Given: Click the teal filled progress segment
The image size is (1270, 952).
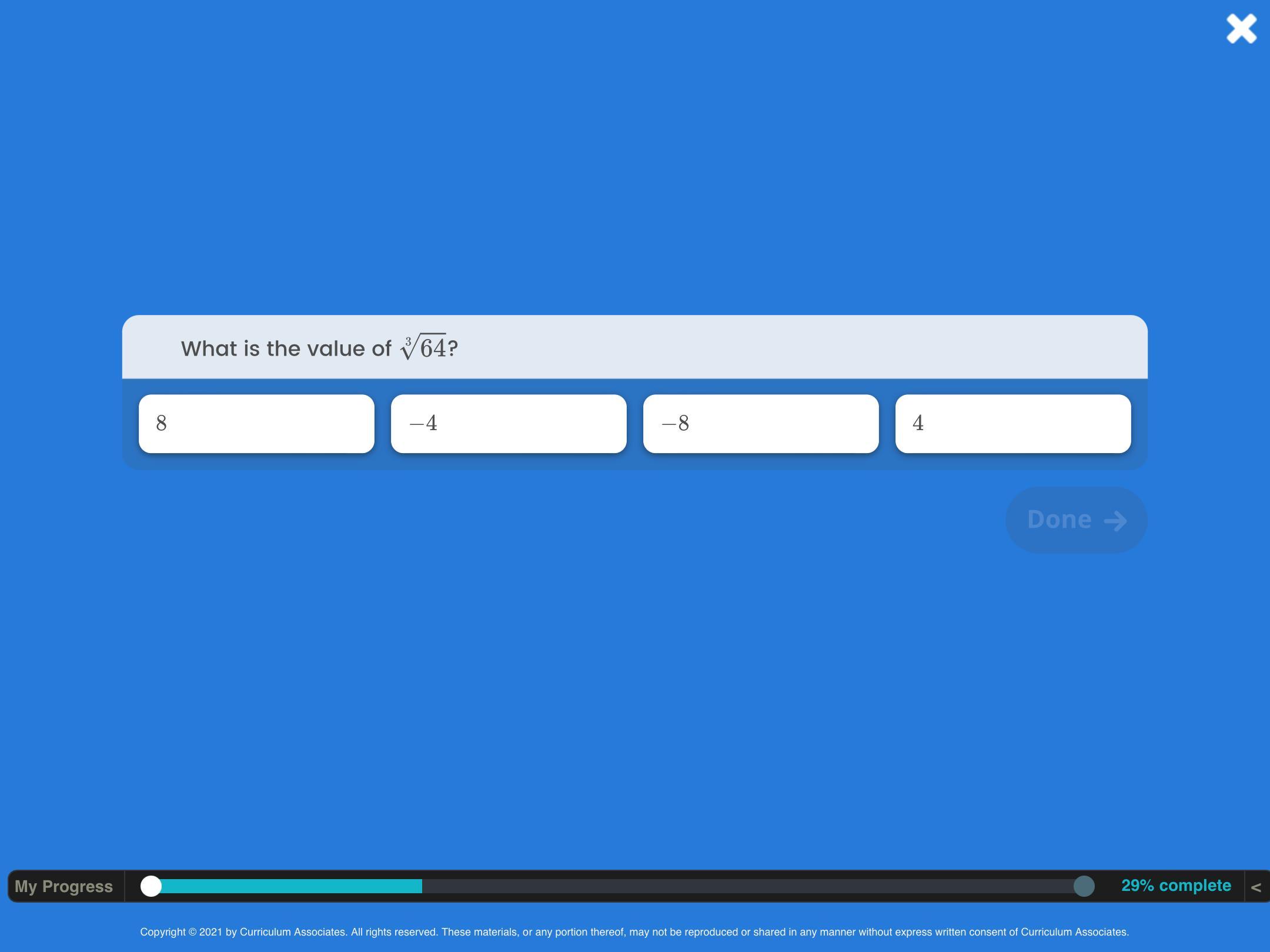Looking at the screenshot, I should [291, 886].
